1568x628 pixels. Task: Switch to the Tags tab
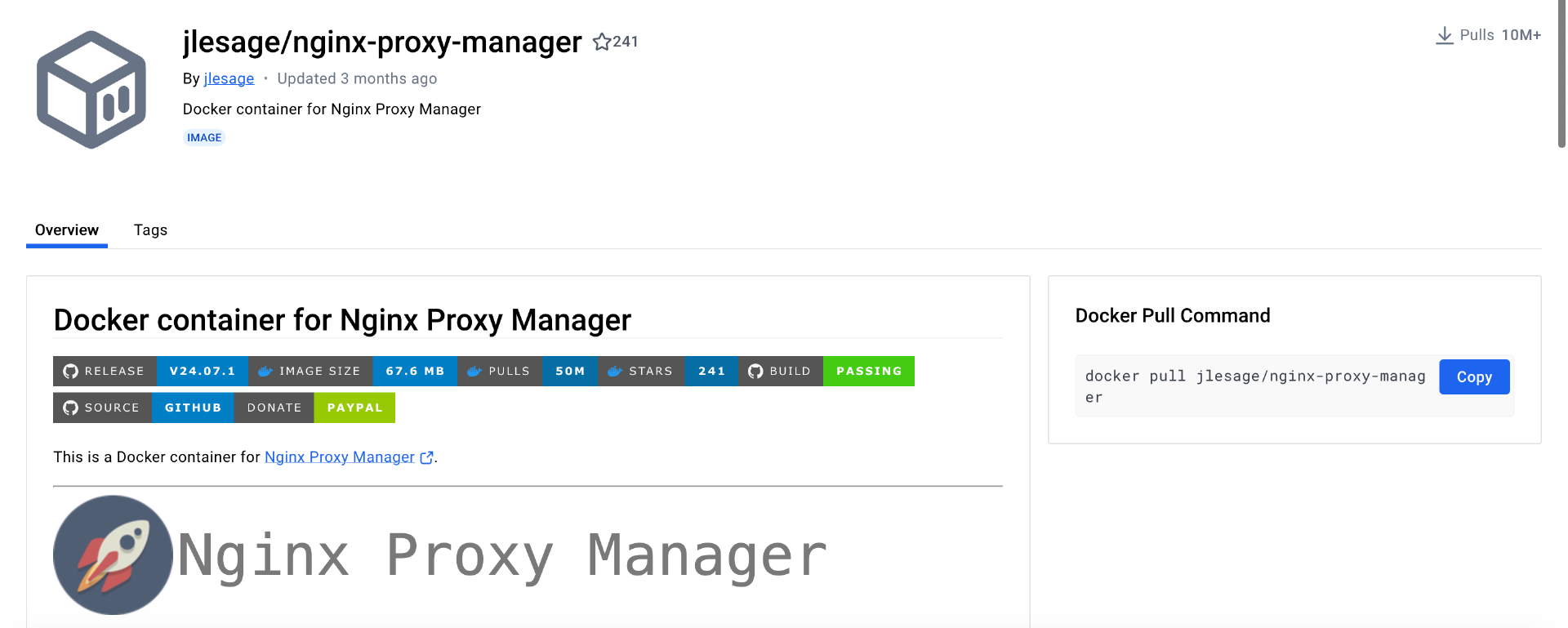pyautogui.click(x=150, y=230)
